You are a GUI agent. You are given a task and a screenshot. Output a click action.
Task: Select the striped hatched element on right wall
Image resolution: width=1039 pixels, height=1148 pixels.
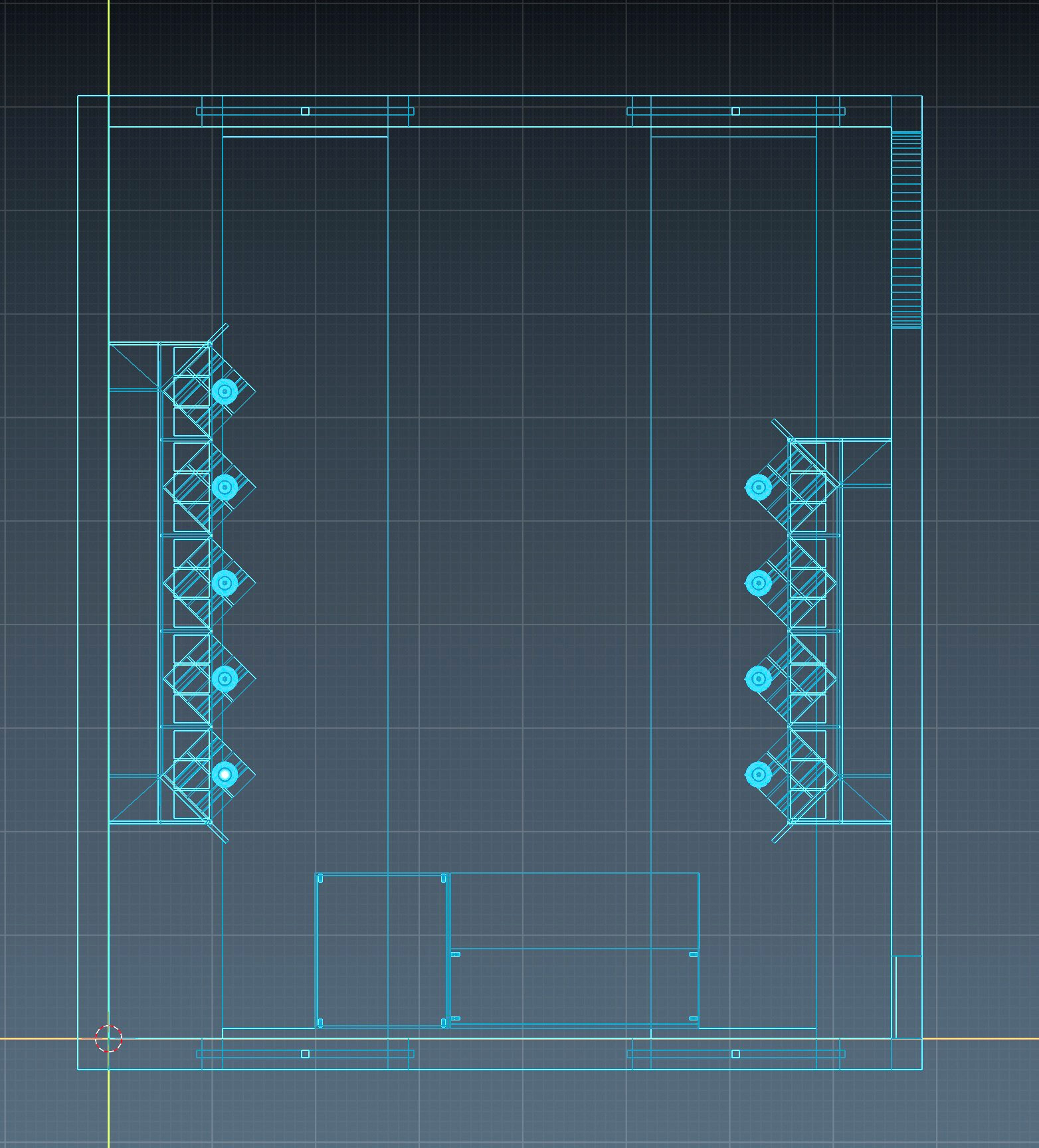click(906, 229)
